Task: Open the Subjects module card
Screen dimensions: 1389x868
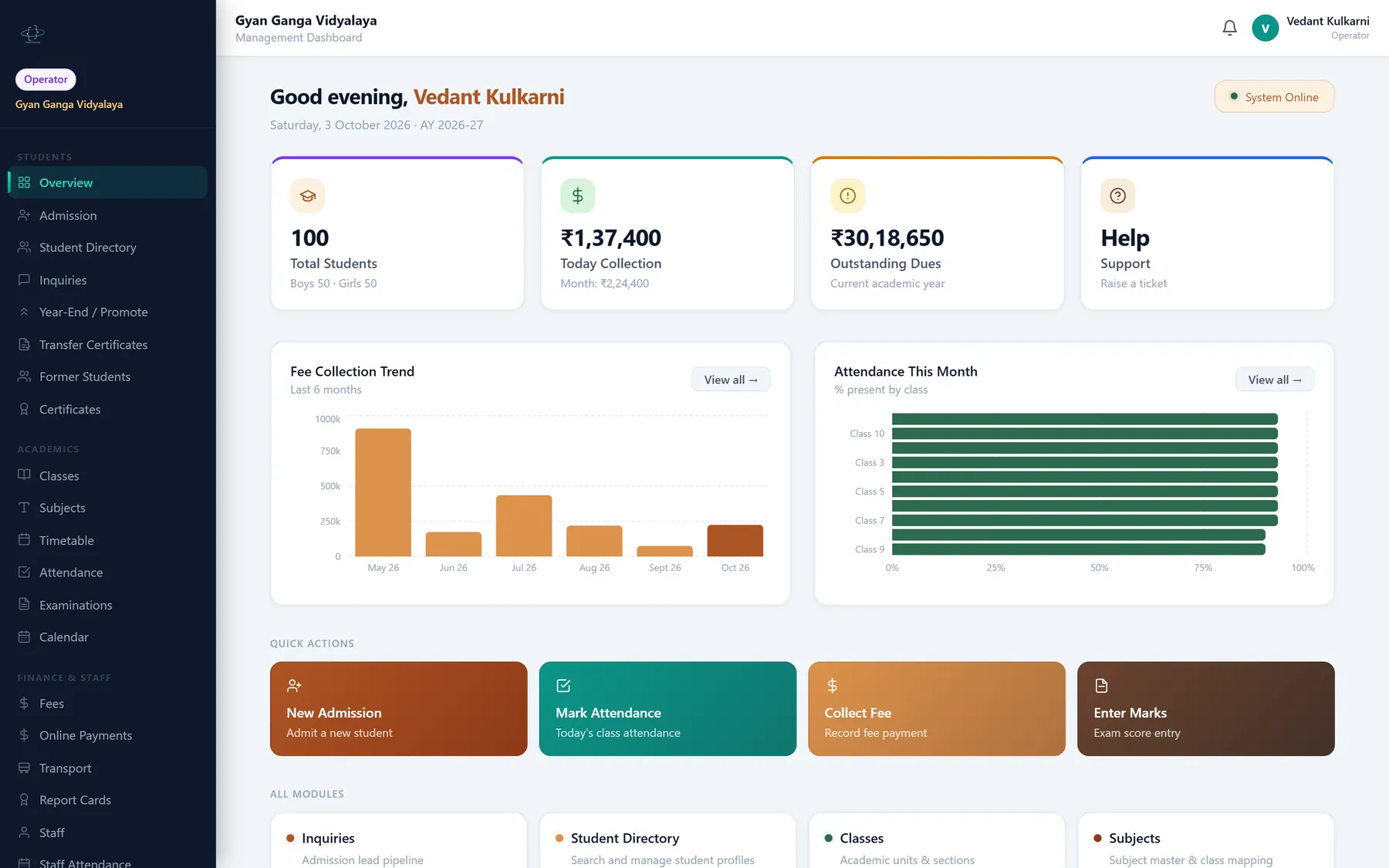Action: [x=1206, y=841]
